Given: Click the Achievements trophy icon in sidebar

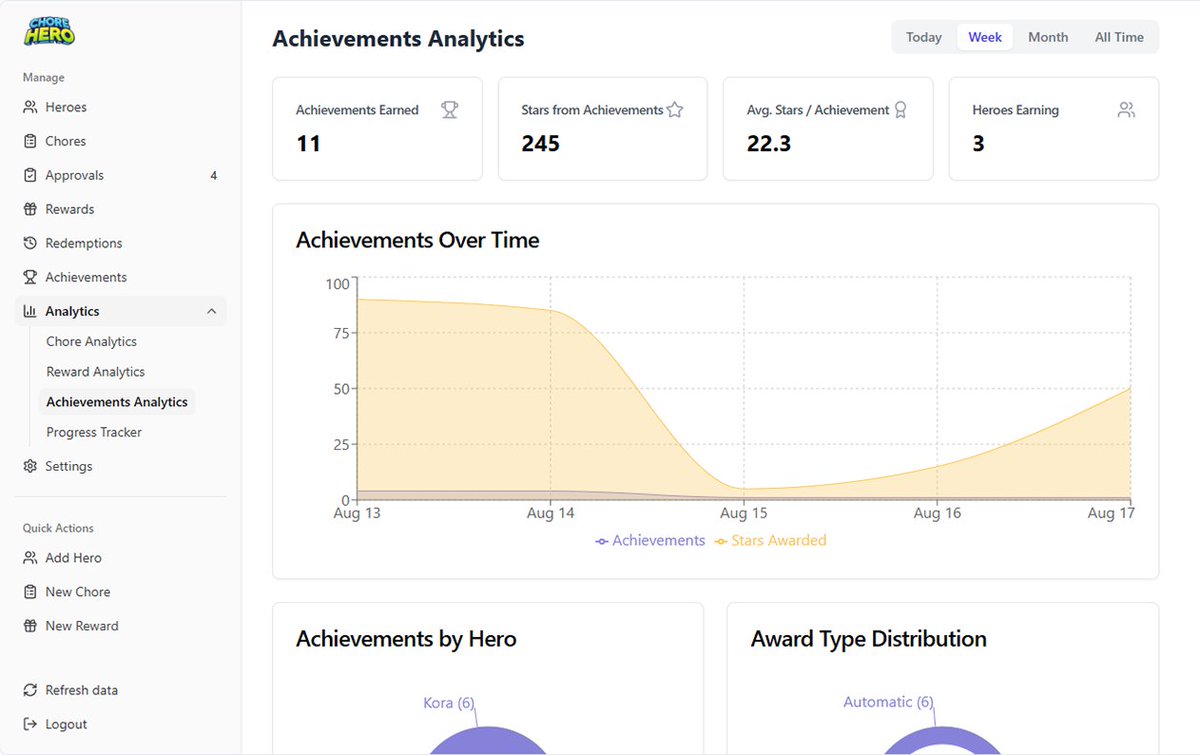Looking at the screenshot, I should pos(30,277).
